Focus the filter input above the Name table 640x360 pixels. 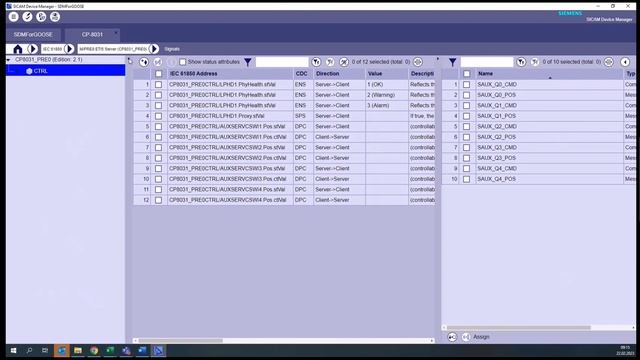pyautogui.click(x=487, y=62)
